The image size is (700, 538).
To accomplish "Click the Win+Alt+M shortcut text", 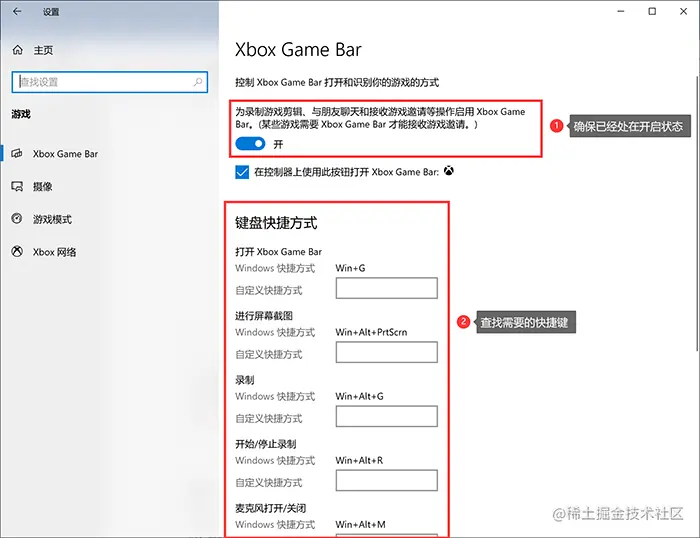I will point(360,524).
